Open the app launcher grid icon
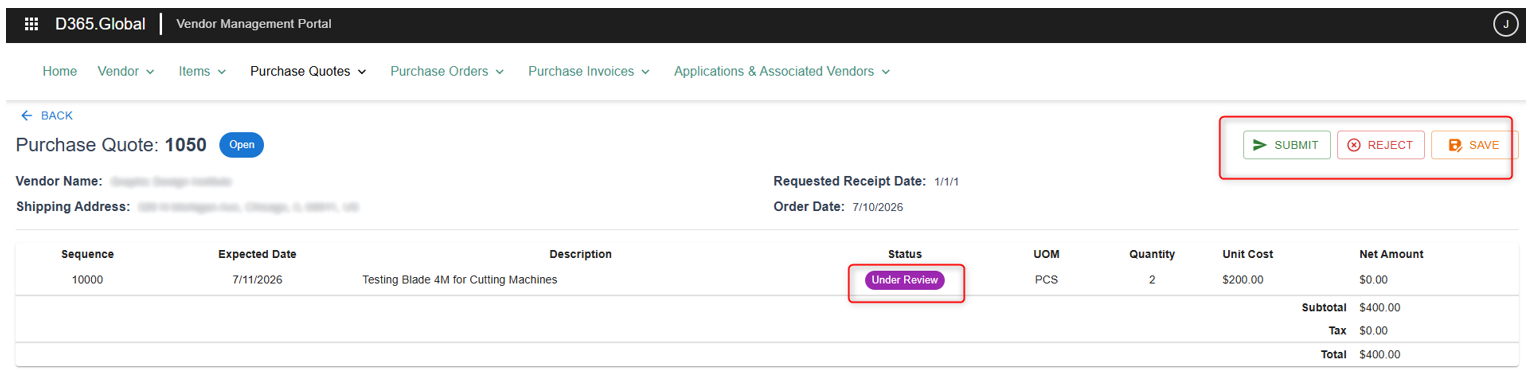 click(x=31, y=24)
